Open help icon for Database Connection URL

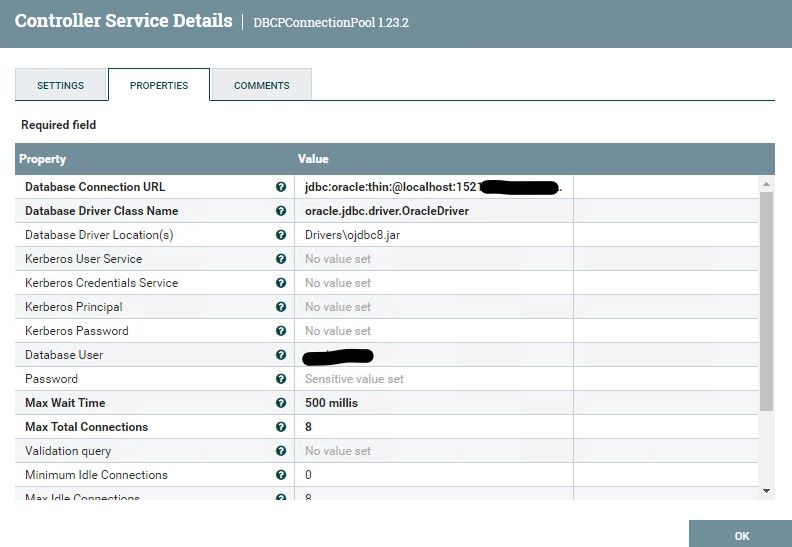point(281,187)
